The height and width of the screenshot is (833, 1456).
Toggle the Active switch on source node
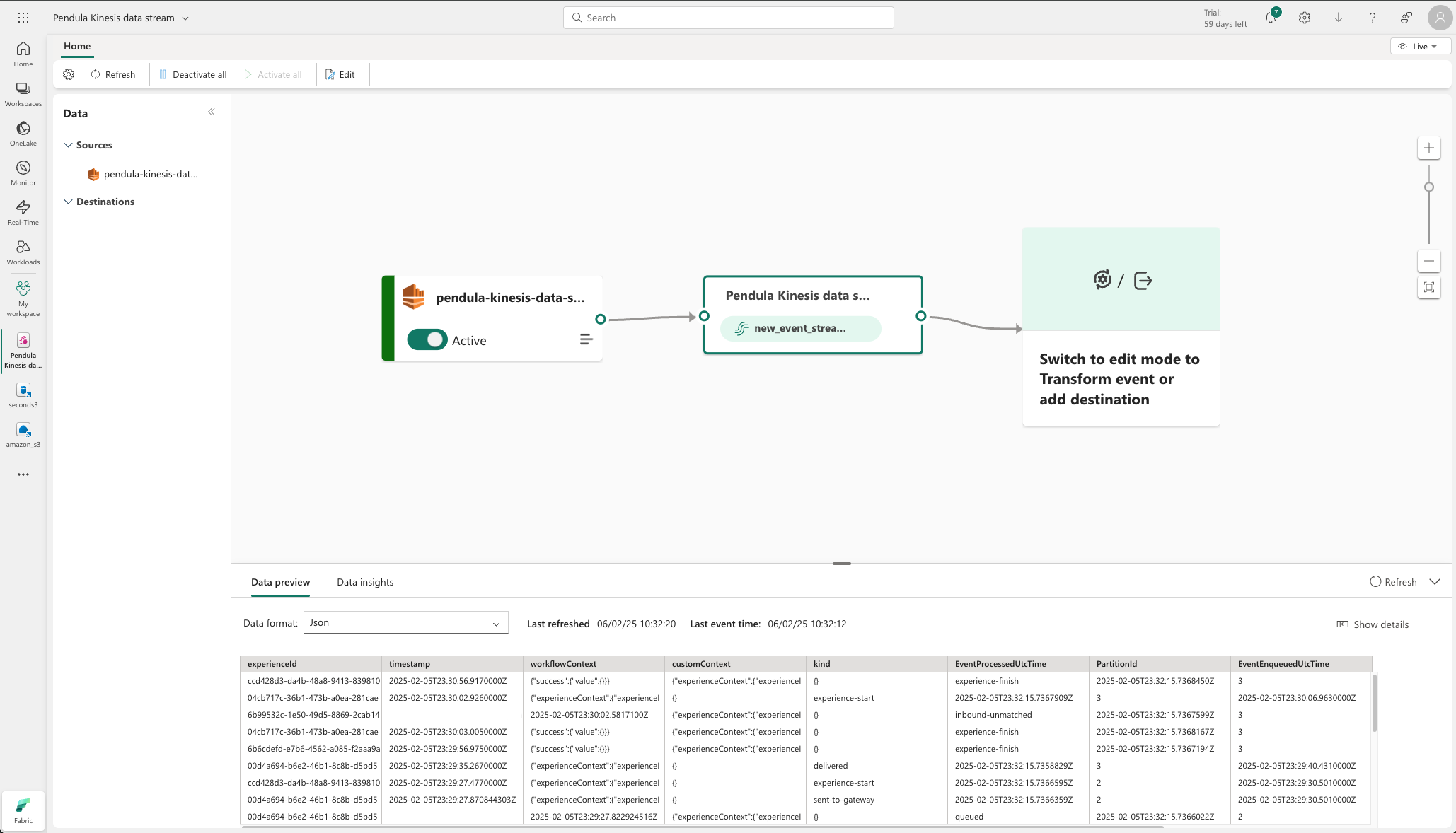427,340
